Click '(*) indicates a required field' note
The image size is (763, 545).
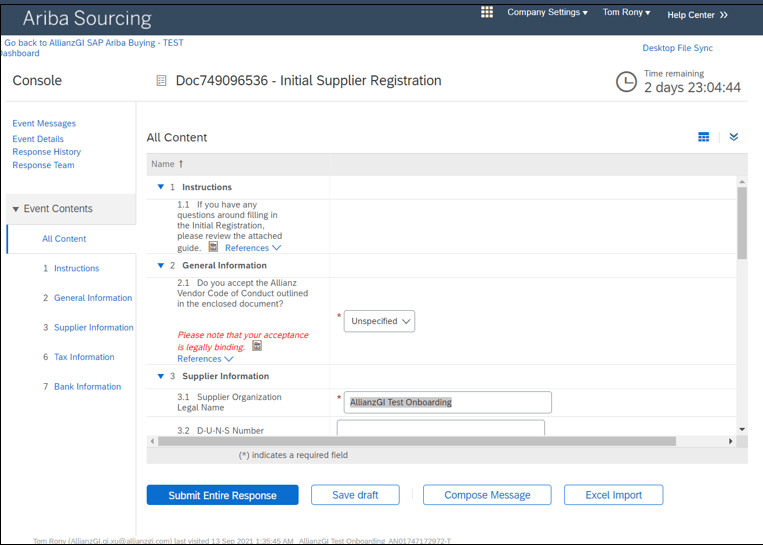tap(293, 455)
